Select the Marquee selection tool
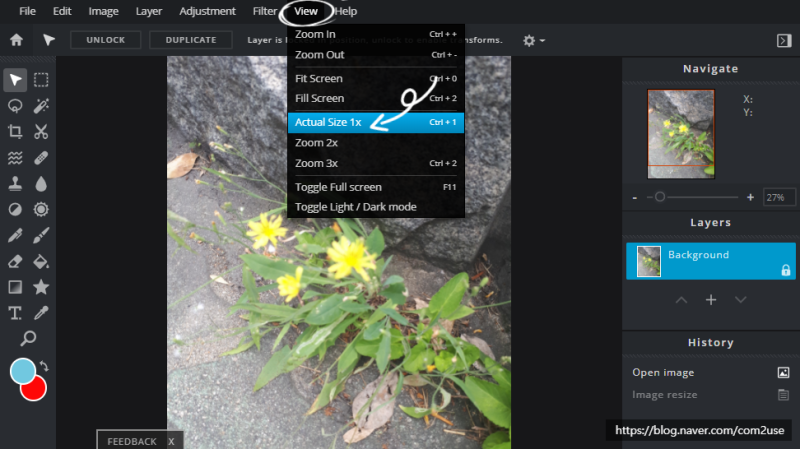The width and height of the screenshot is (800, 449). click(x=41, y=80)
